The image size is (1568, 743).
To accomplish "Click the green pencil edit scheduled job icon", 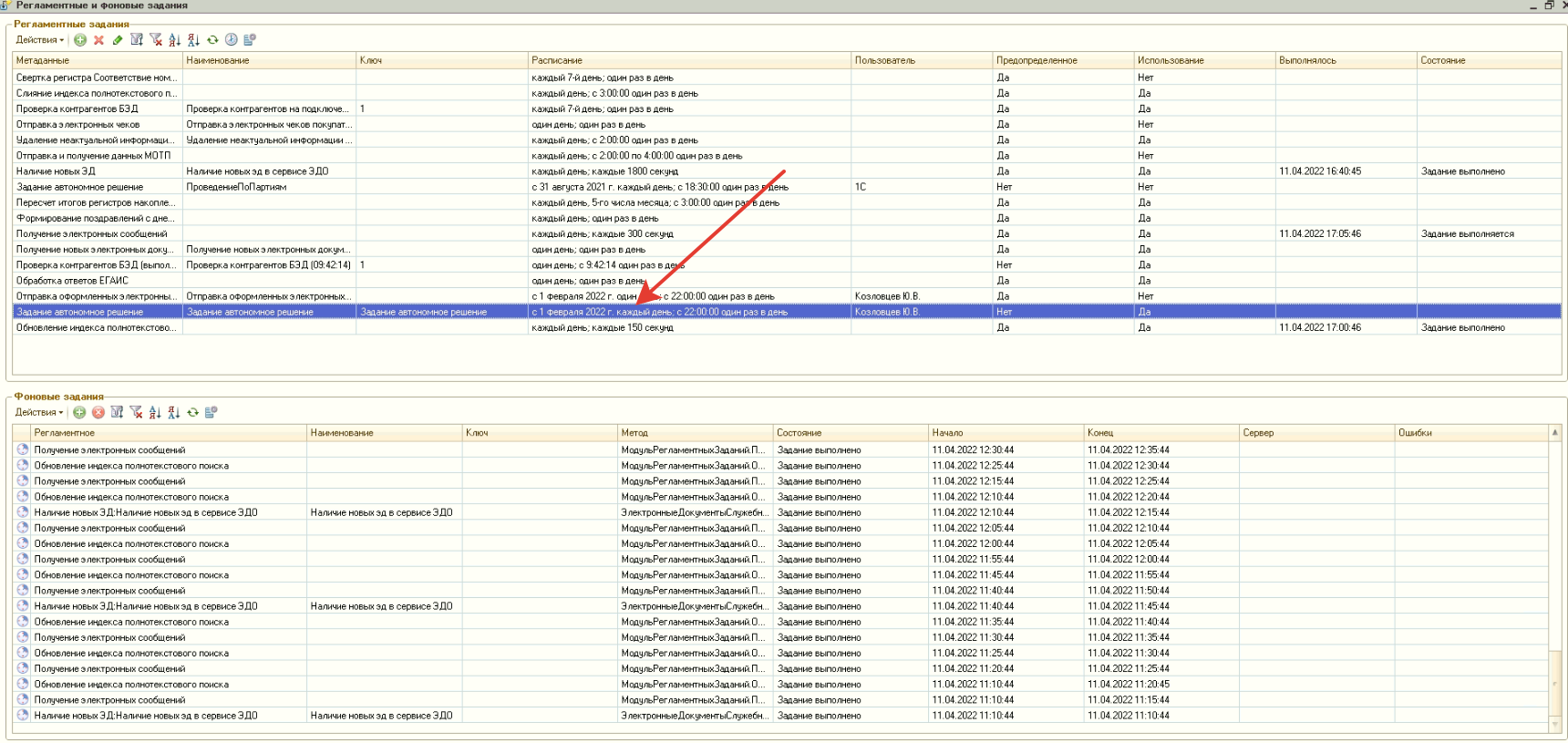I will pyautogui.click(x=118, y=40).
